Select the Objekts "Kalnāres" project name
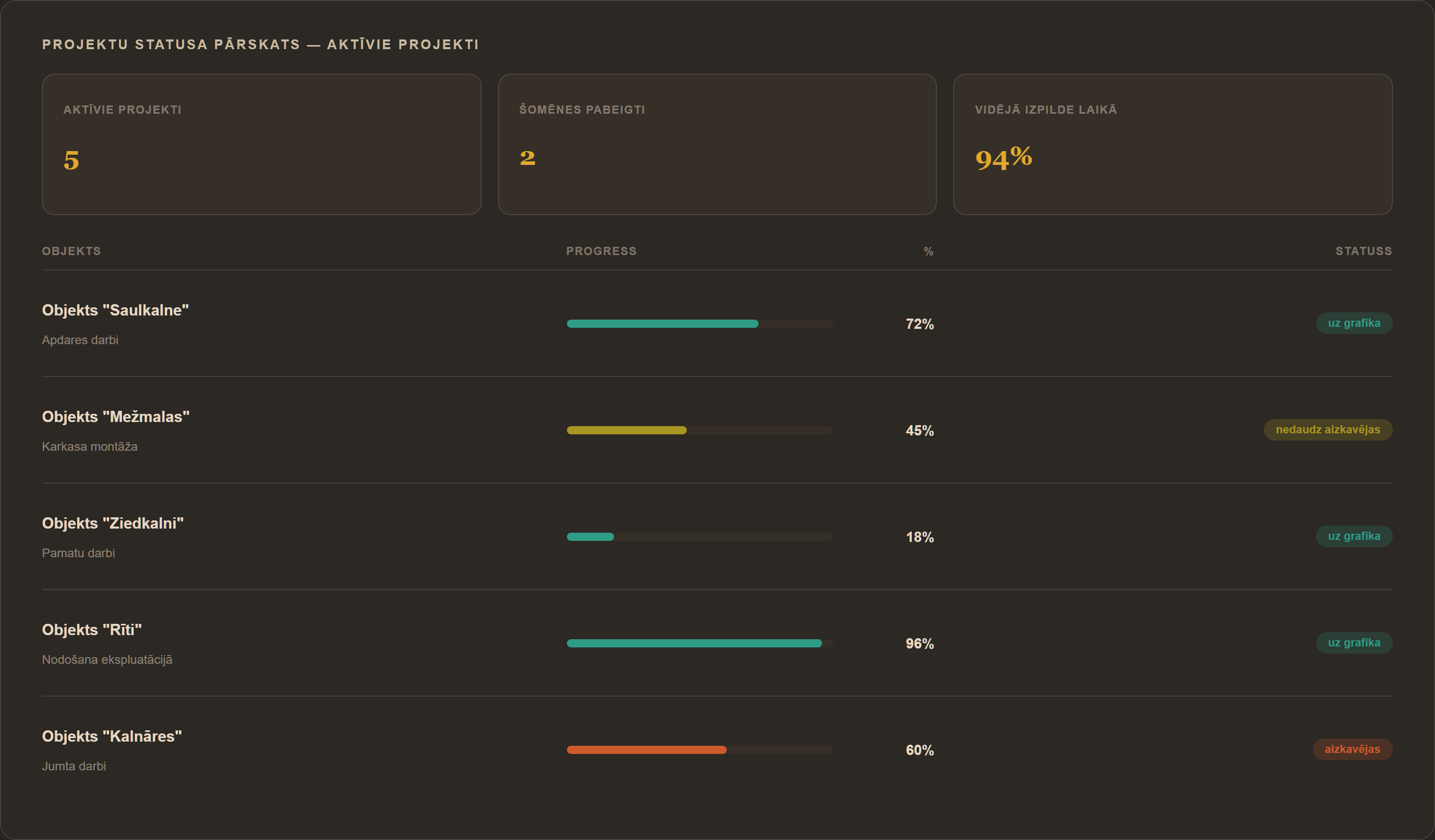The height and width of the screenshot is (840, 1435). point(112,737)
